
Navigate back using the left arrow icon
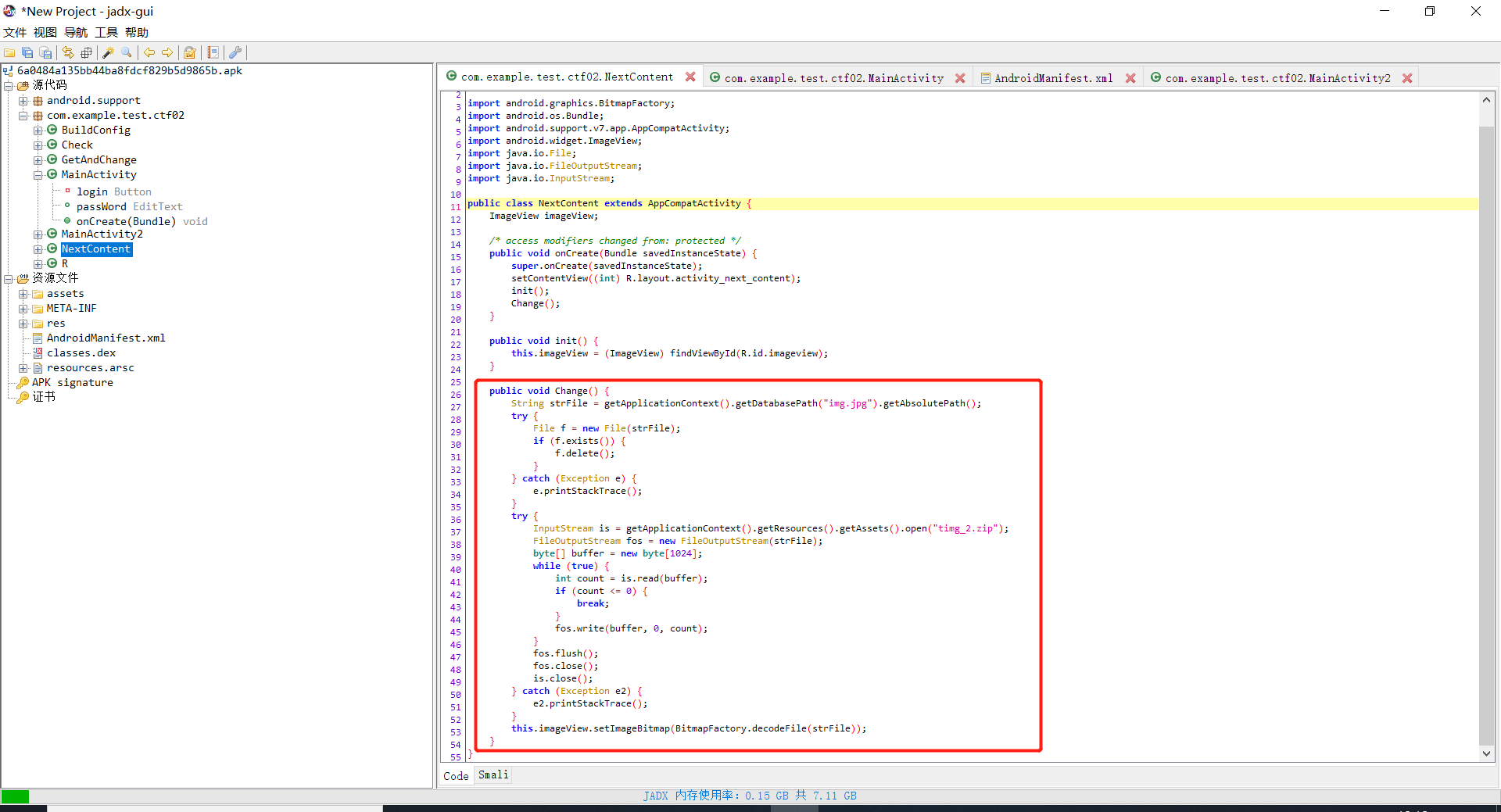[x=149, y=52]
